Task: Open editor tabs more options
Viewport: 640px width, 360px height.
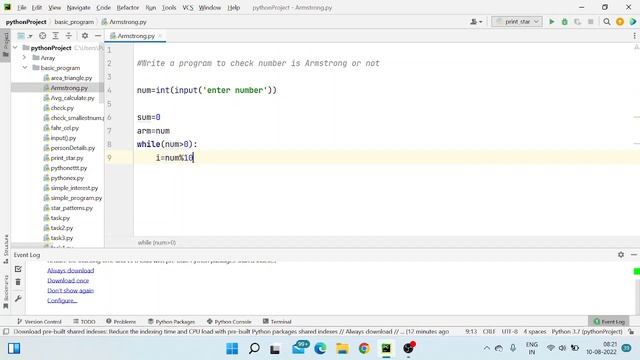Action: tap(634, 36)
